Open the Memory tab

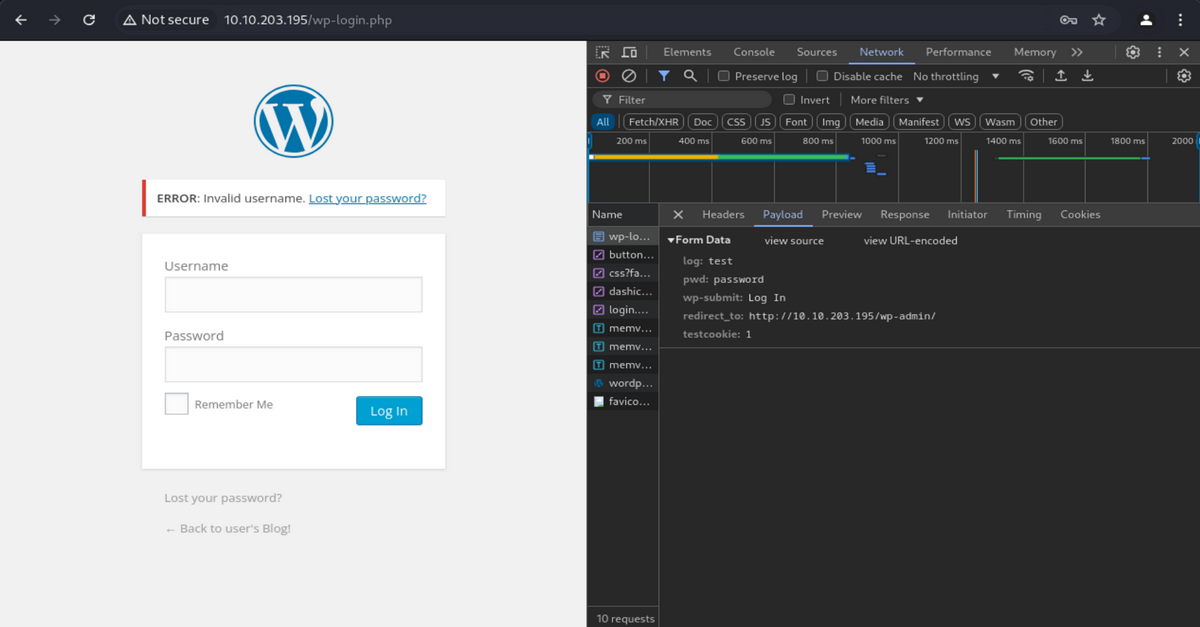point(1035,52)
